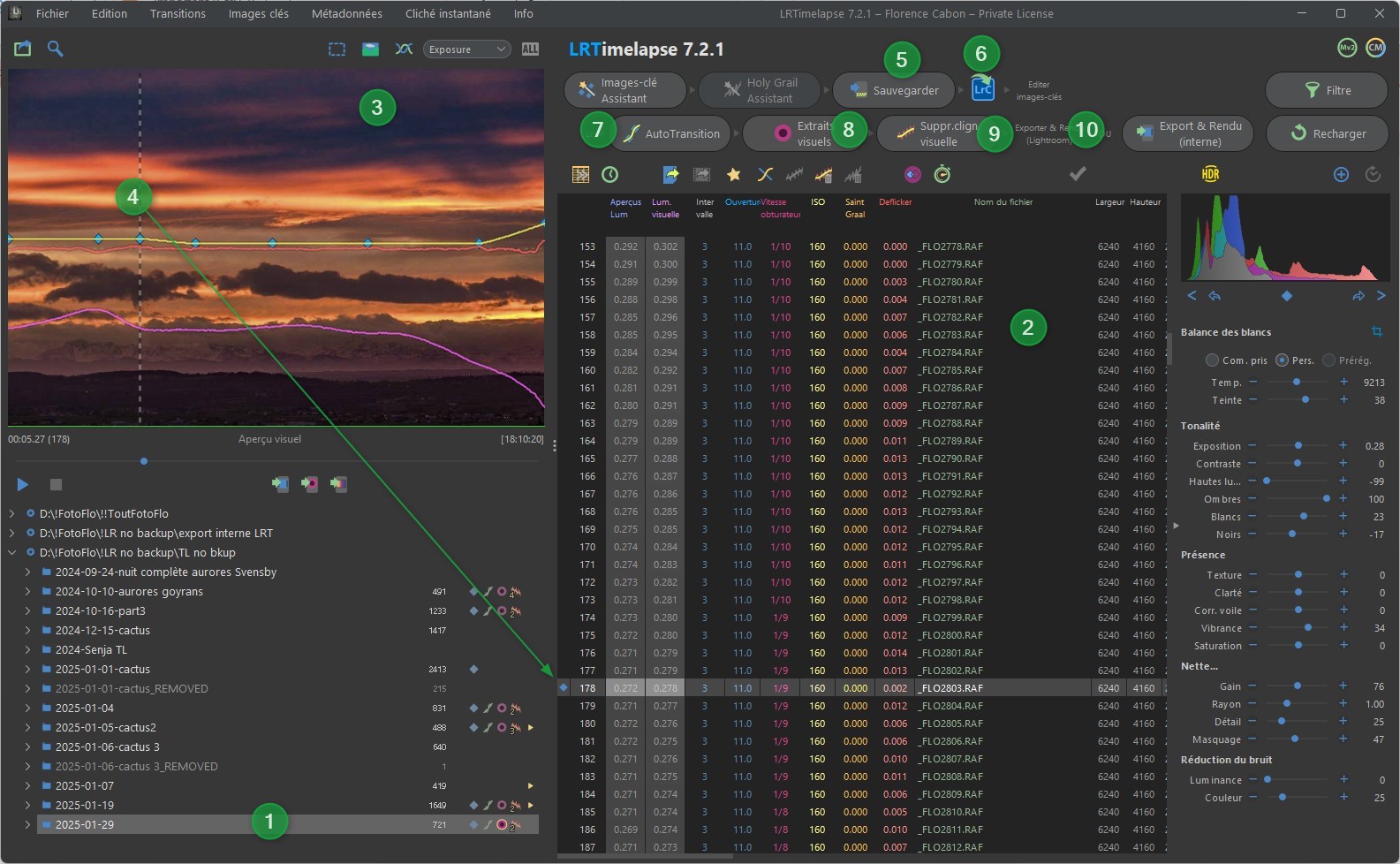The height and width of the screenshot is (864, 1400).
Task: Open the Exposure curve dropdown
Action: [x=467, y=49]
